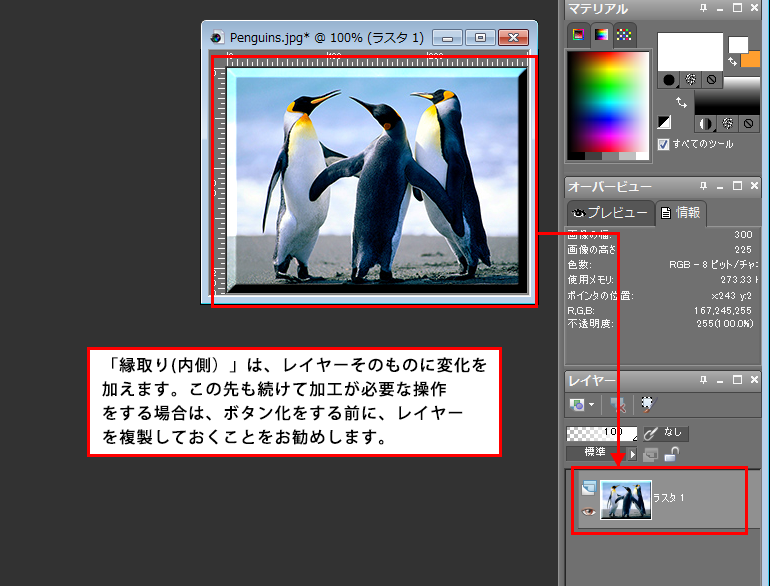Screen dimensions: 770x586
Task: Click the raster layer type icon of ラスタ 1
Action: (x=589, y=488)
